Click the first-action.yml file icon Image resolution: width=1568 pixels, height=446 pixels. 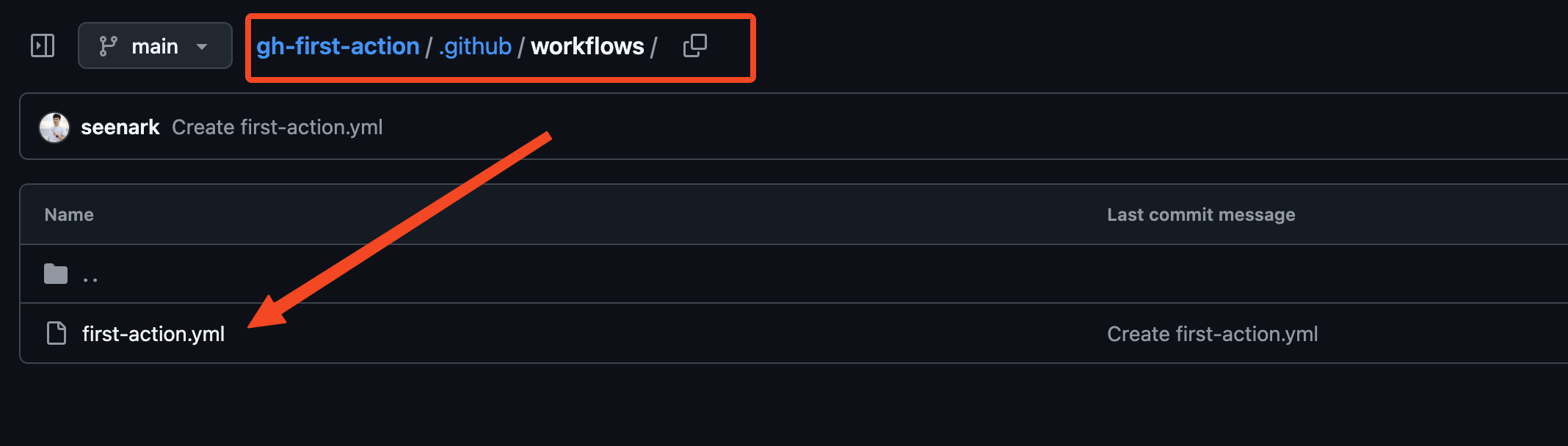57,334
